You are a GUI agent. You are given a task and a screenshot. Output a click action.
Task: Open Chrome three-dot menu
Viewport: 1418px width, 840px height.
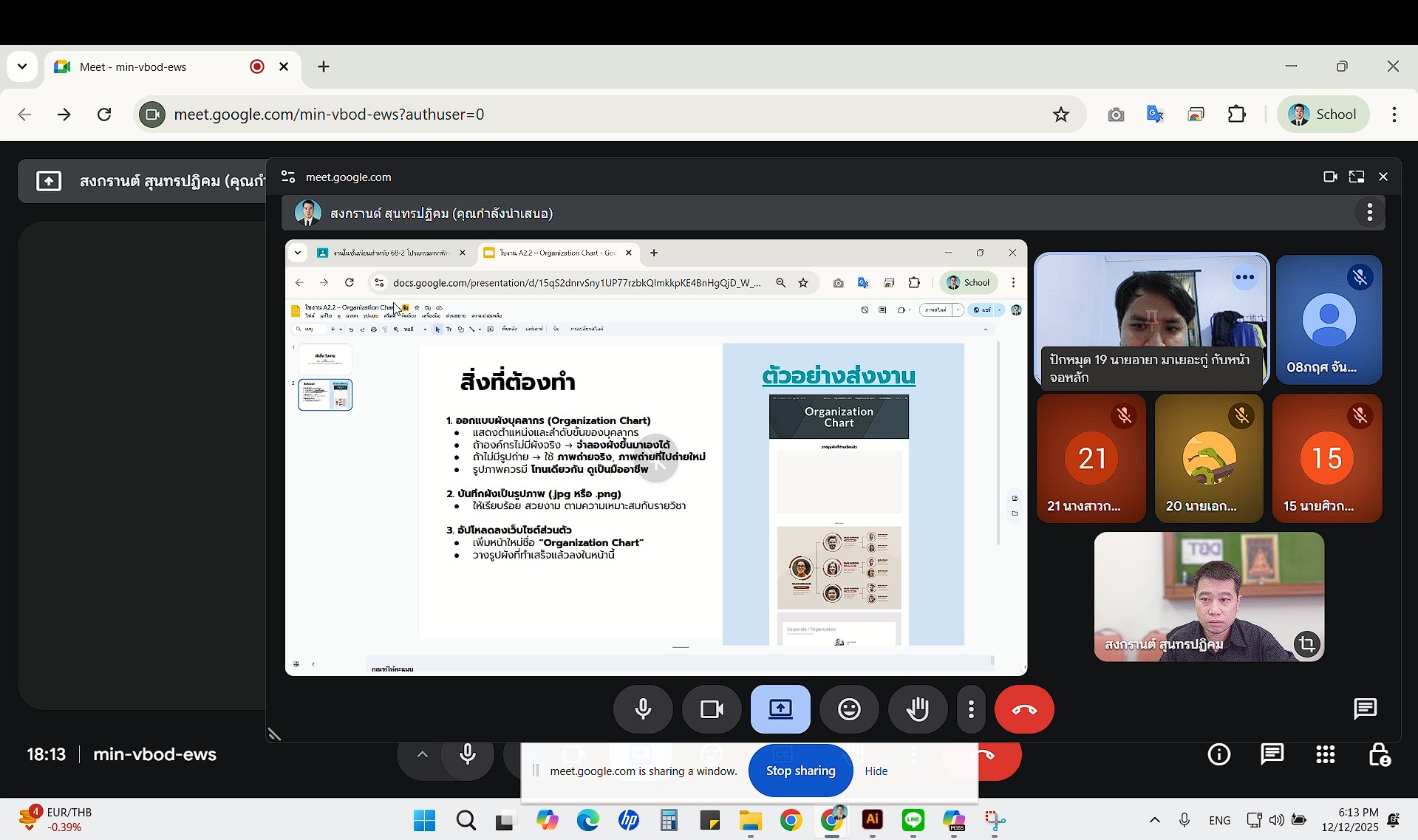pos(1394,115)
